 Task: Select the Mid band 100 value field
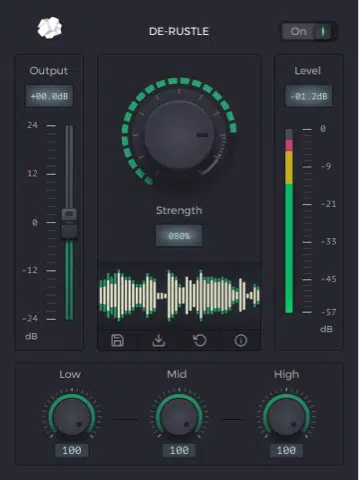pos(179,450)
